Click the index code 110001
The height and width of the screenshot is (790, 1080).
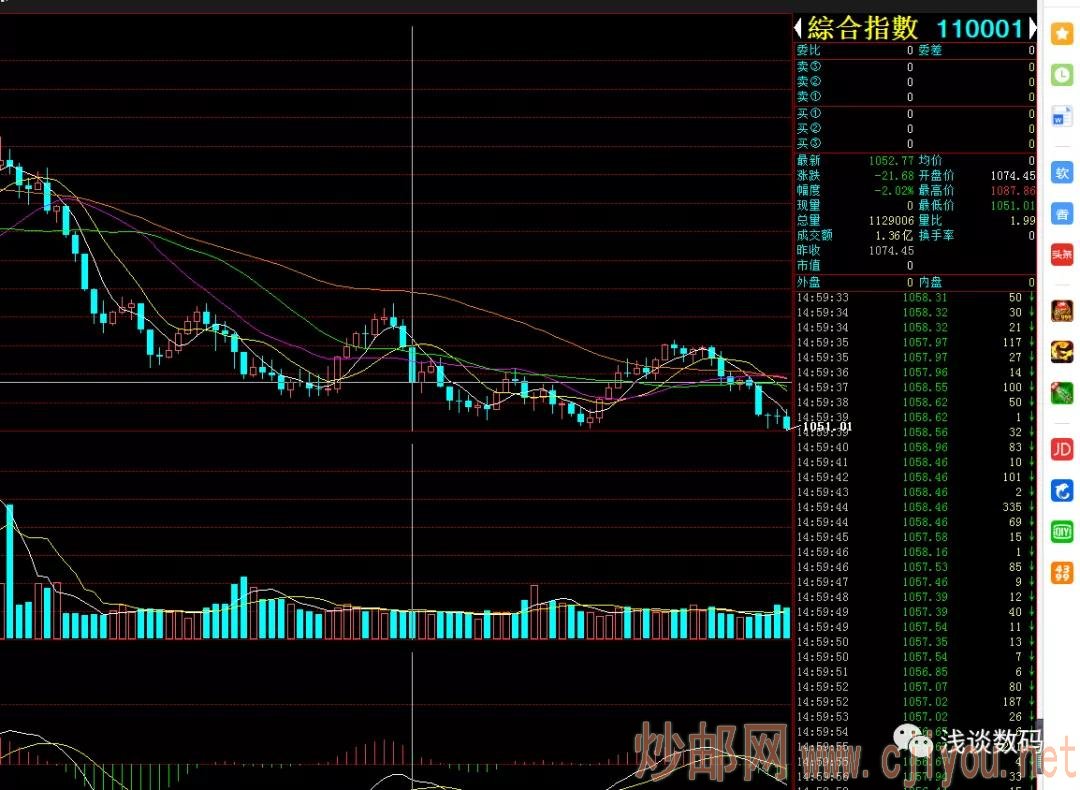[x=979, y=29]
